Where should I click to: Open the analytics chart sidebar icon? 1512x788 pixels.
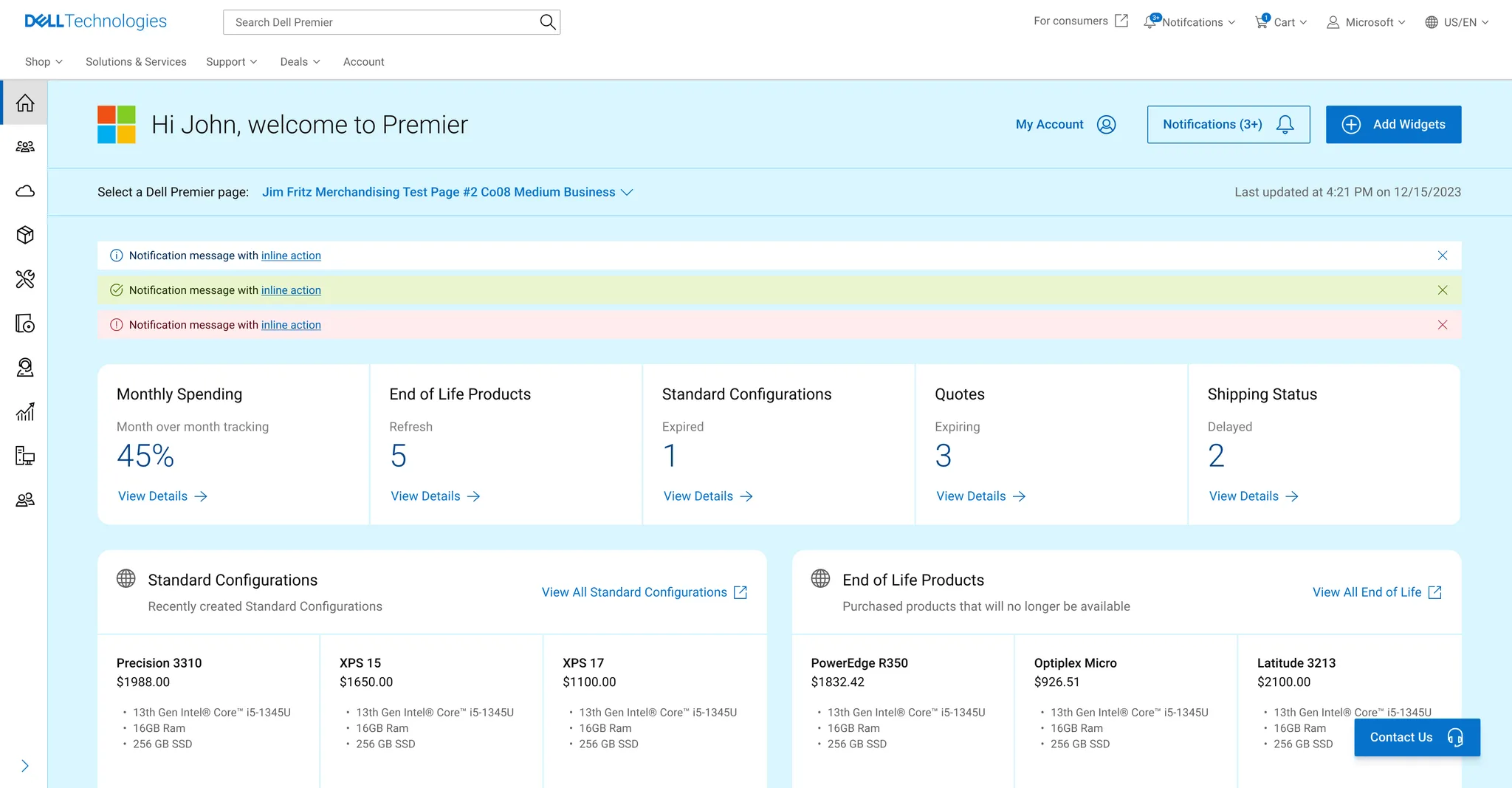[25, 411]
